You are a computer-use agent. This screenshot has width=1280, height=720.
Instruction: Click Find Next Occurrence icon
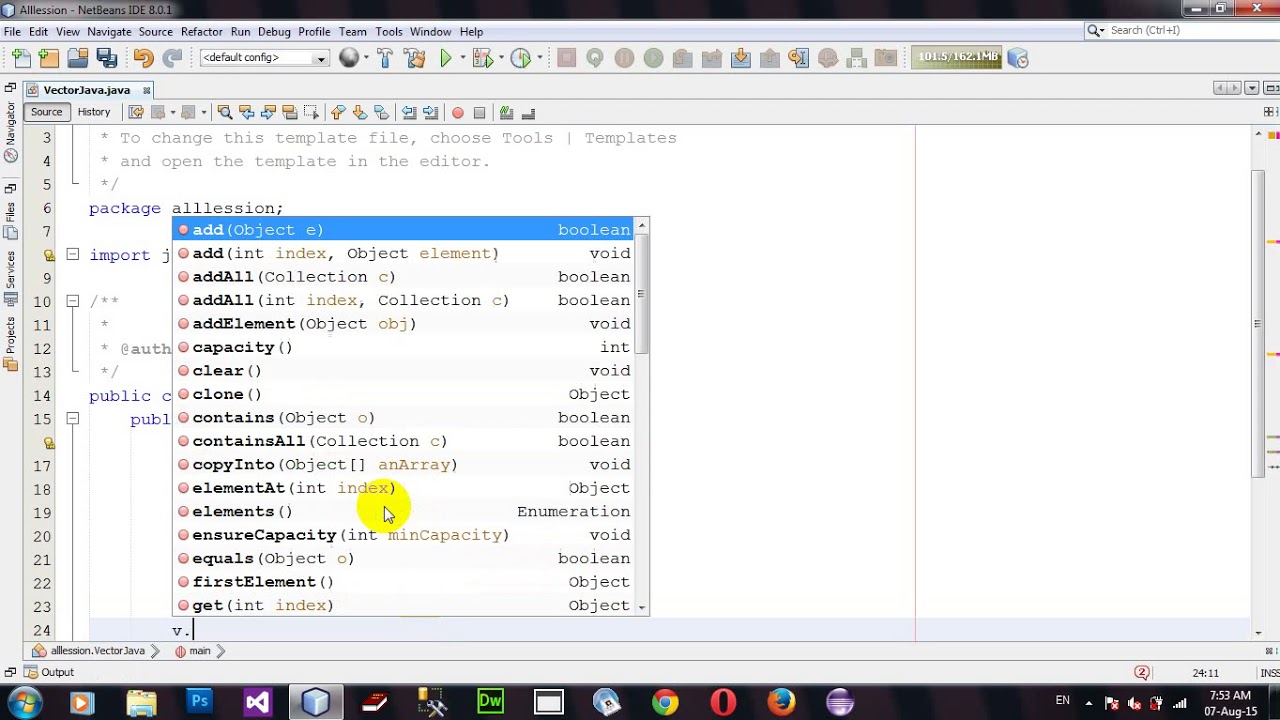[x=268, y=112]
